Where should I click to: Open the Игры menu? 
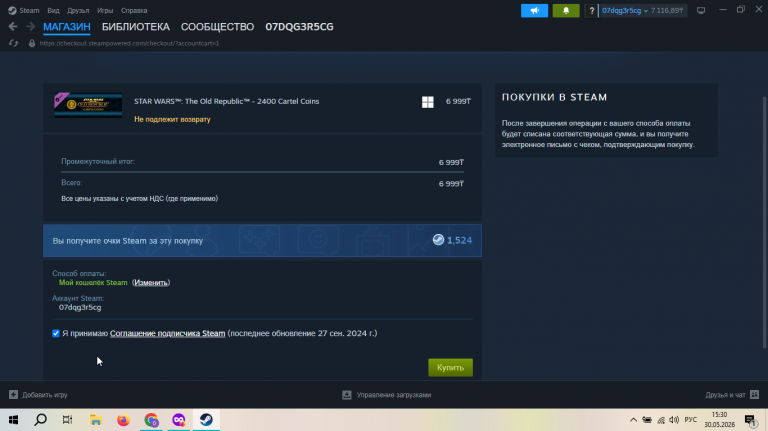[105, 10]
